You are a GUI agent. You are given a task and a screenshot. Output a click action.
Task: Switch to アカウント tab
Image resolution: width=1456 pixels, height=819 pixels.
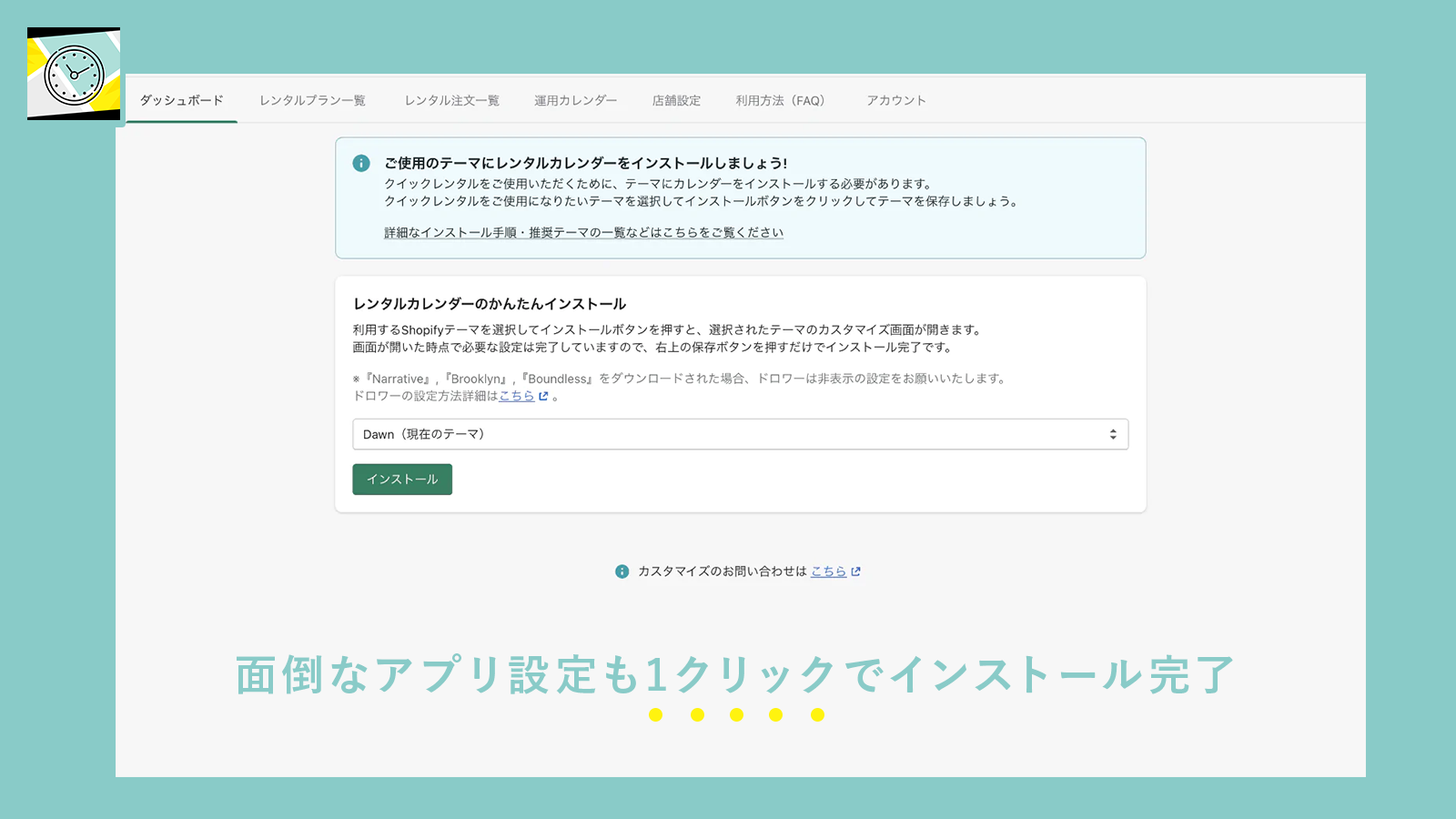pos(895,100)
